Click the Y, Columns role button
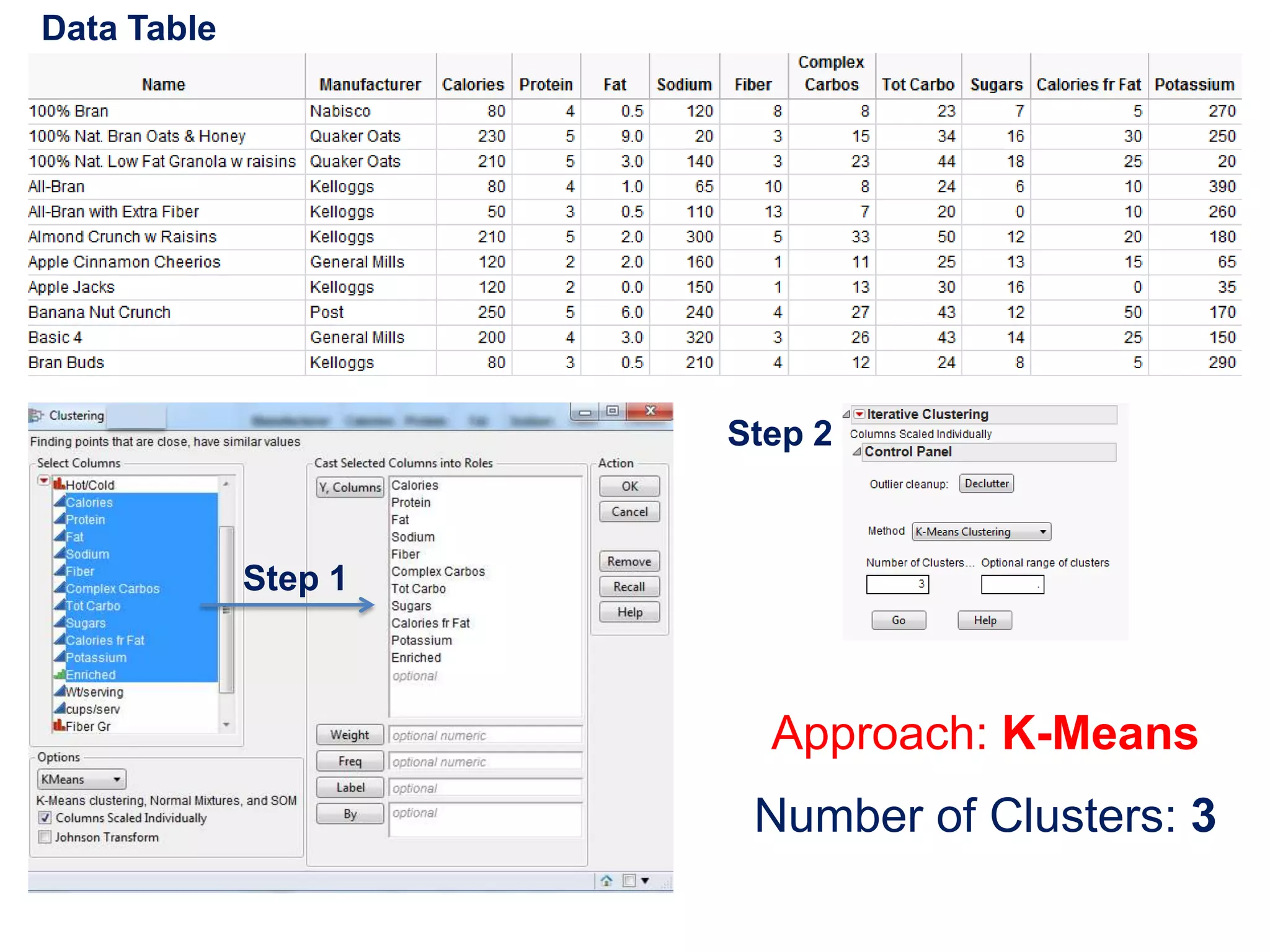Viewport: 1270px width, 952px height. (350, 488)
